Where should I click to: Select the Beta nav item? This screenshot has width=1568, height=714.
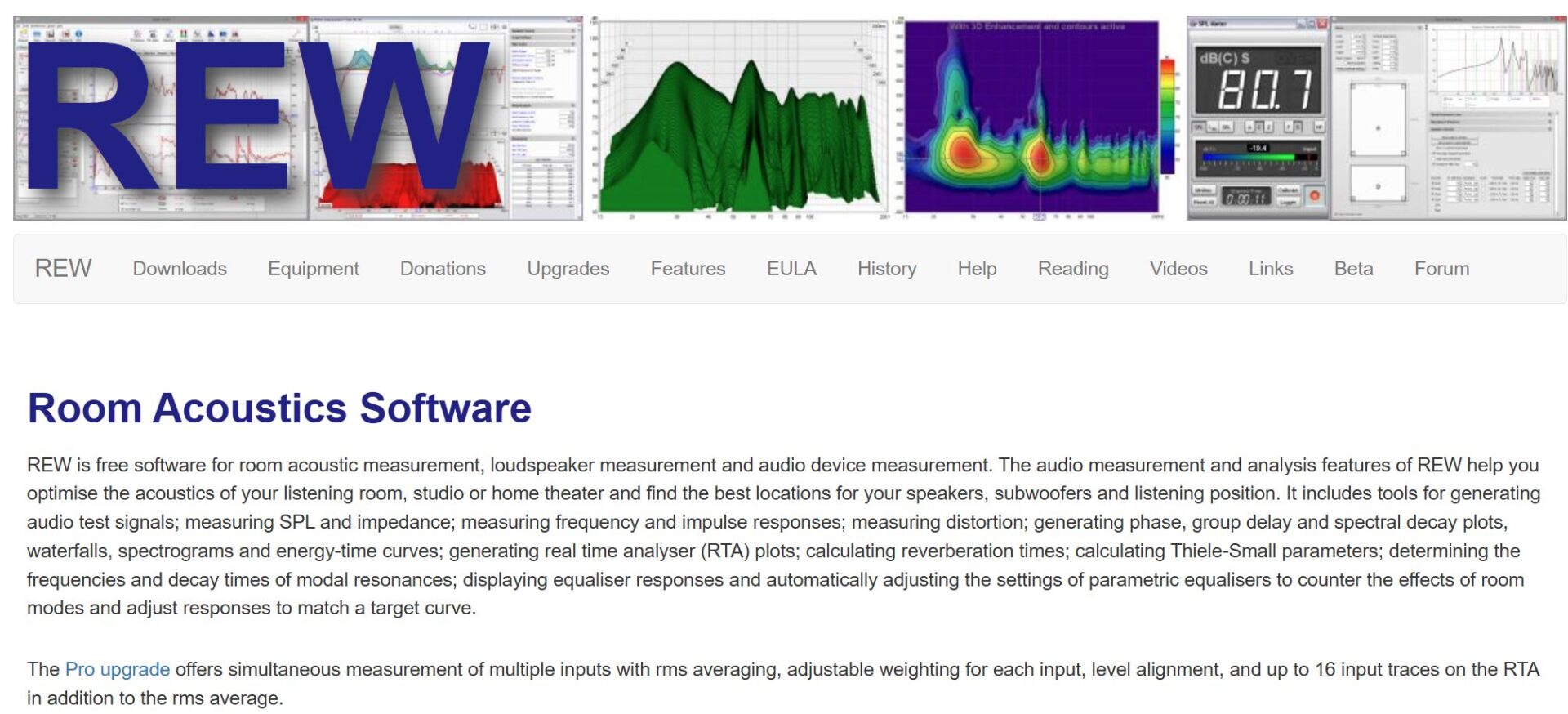coord(1353,269)
